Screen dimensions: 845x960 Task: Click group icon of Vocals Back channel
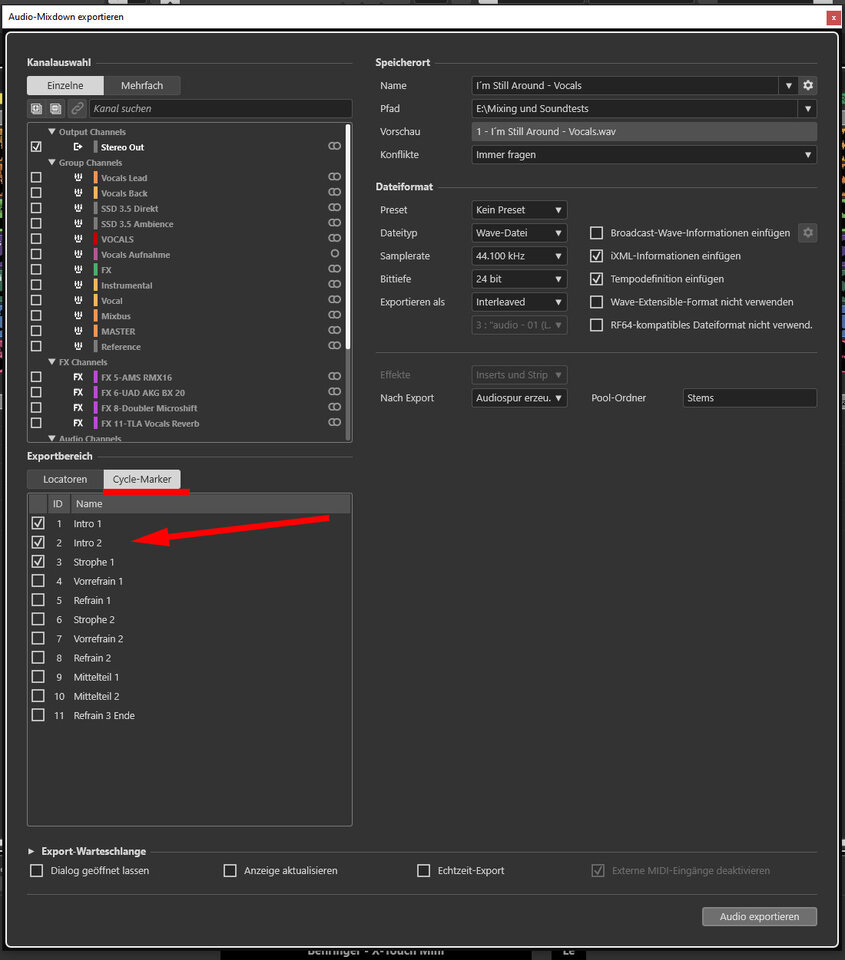tap(78, 193)
